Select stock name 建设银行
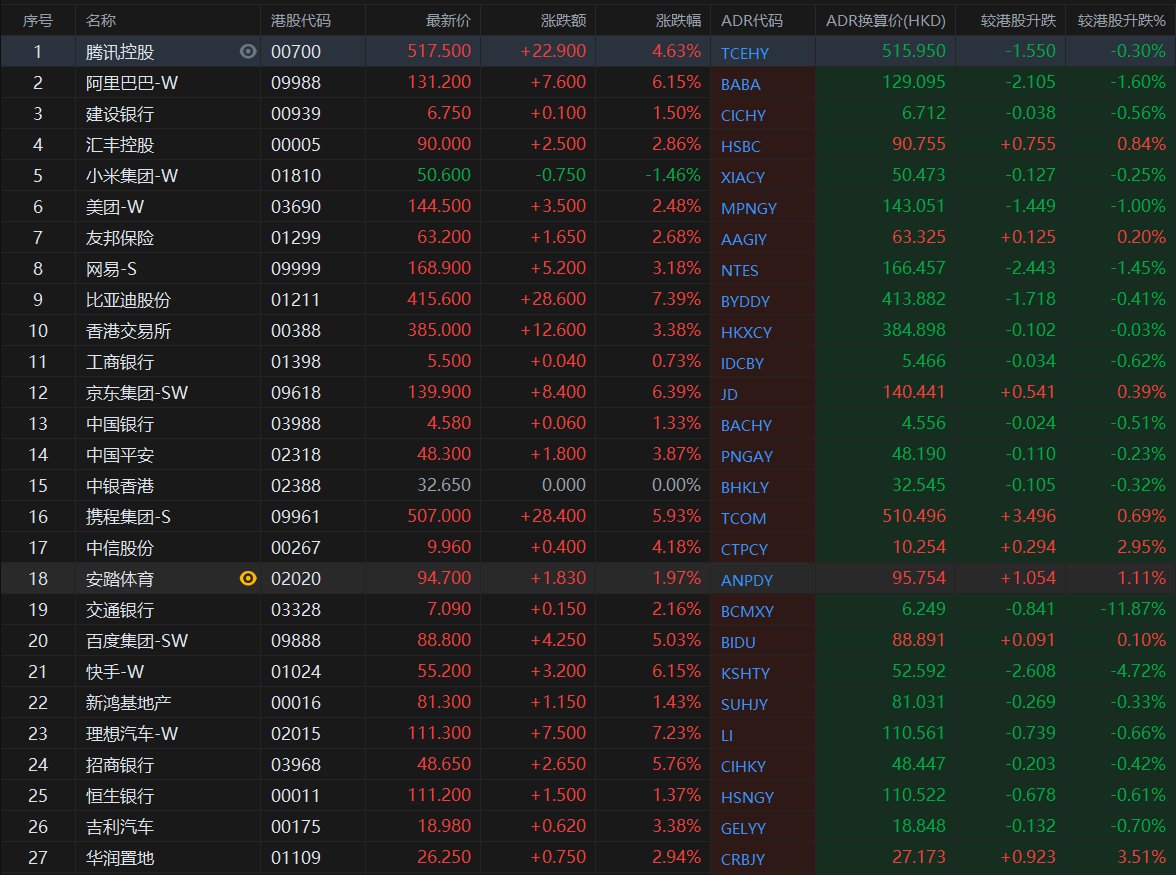Screen dimensions: 1176x875 pos(120,114)
